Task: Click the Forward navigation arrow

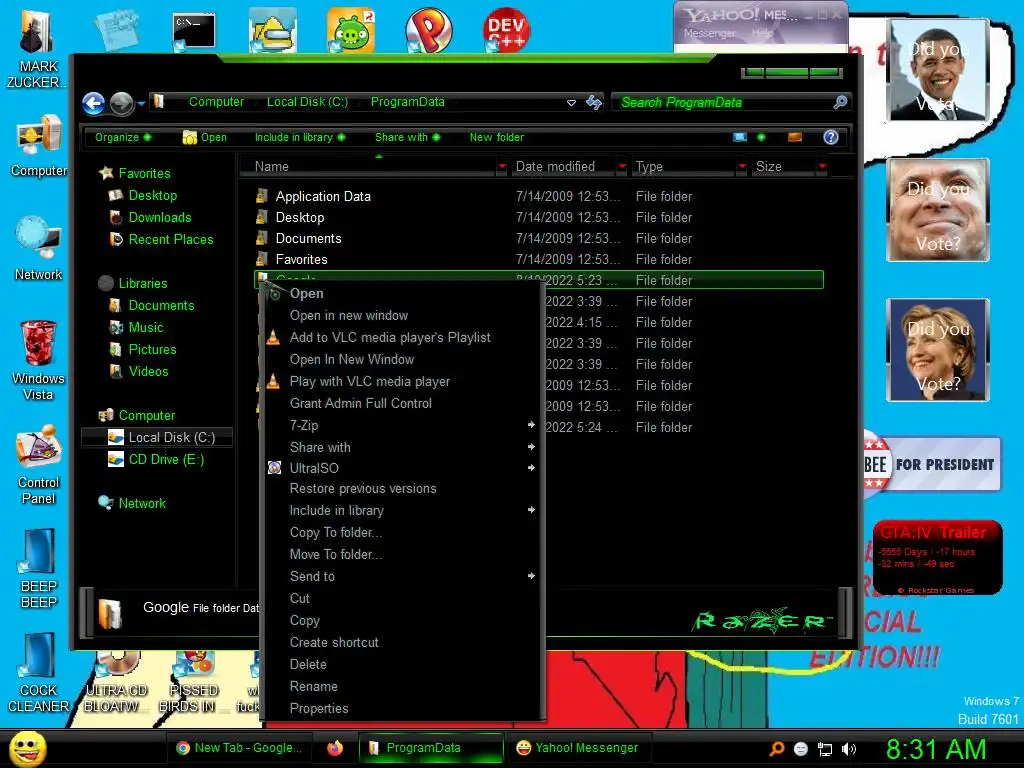Action: click(121, 103)
